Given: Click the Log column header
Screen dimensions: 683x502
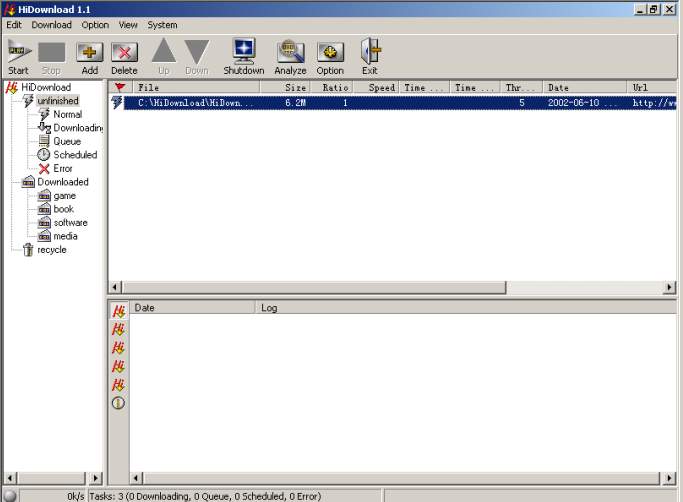Looking at the screenshot, I should 466,308.
